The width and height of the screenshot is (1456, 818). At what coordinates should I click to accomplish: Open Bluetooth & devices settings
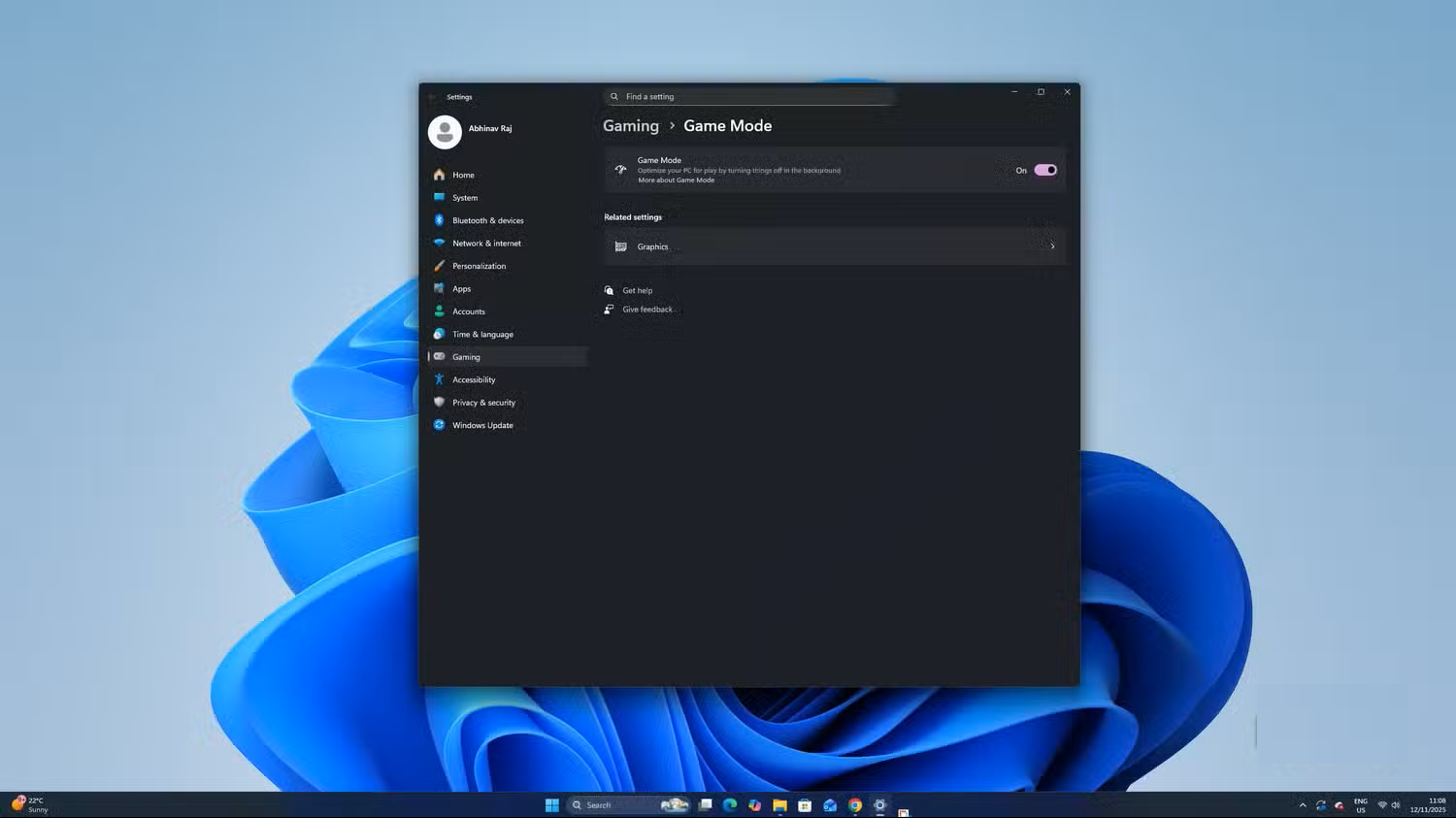pos(488,220)
